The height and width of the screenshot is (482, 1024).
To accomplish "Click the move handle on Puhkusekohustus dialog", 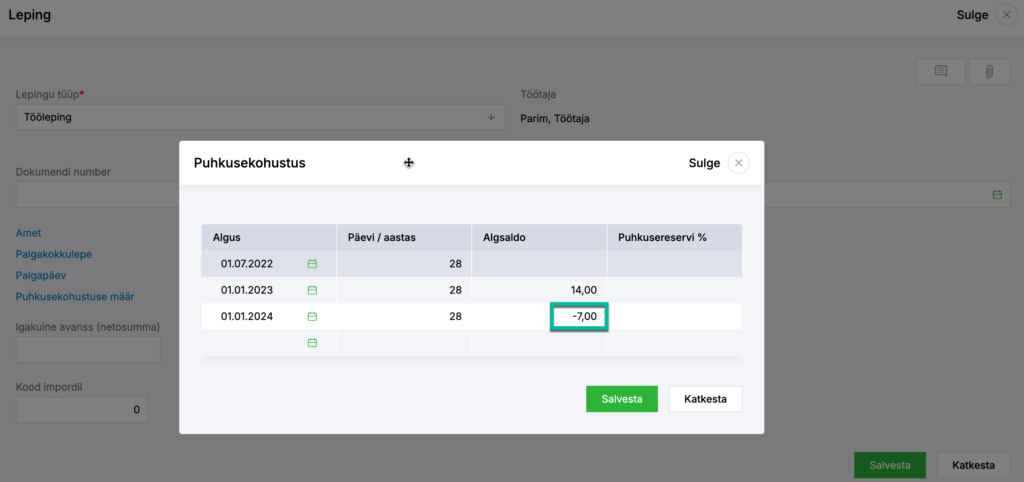I will pos(409,163).
